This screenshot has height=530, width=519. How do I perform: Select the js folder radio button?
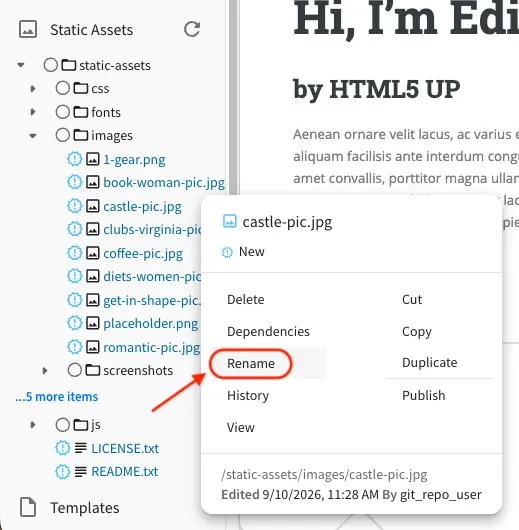[63, 425]
